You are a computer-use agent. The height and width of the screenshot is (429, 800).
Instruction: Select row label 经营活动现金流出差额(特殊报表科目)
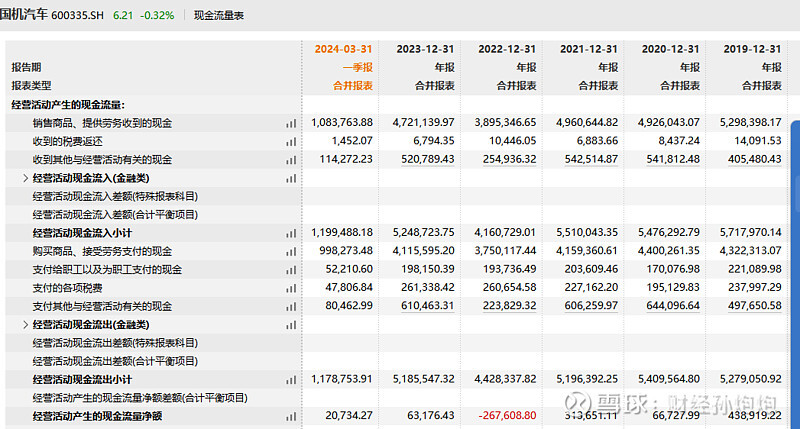115,343
